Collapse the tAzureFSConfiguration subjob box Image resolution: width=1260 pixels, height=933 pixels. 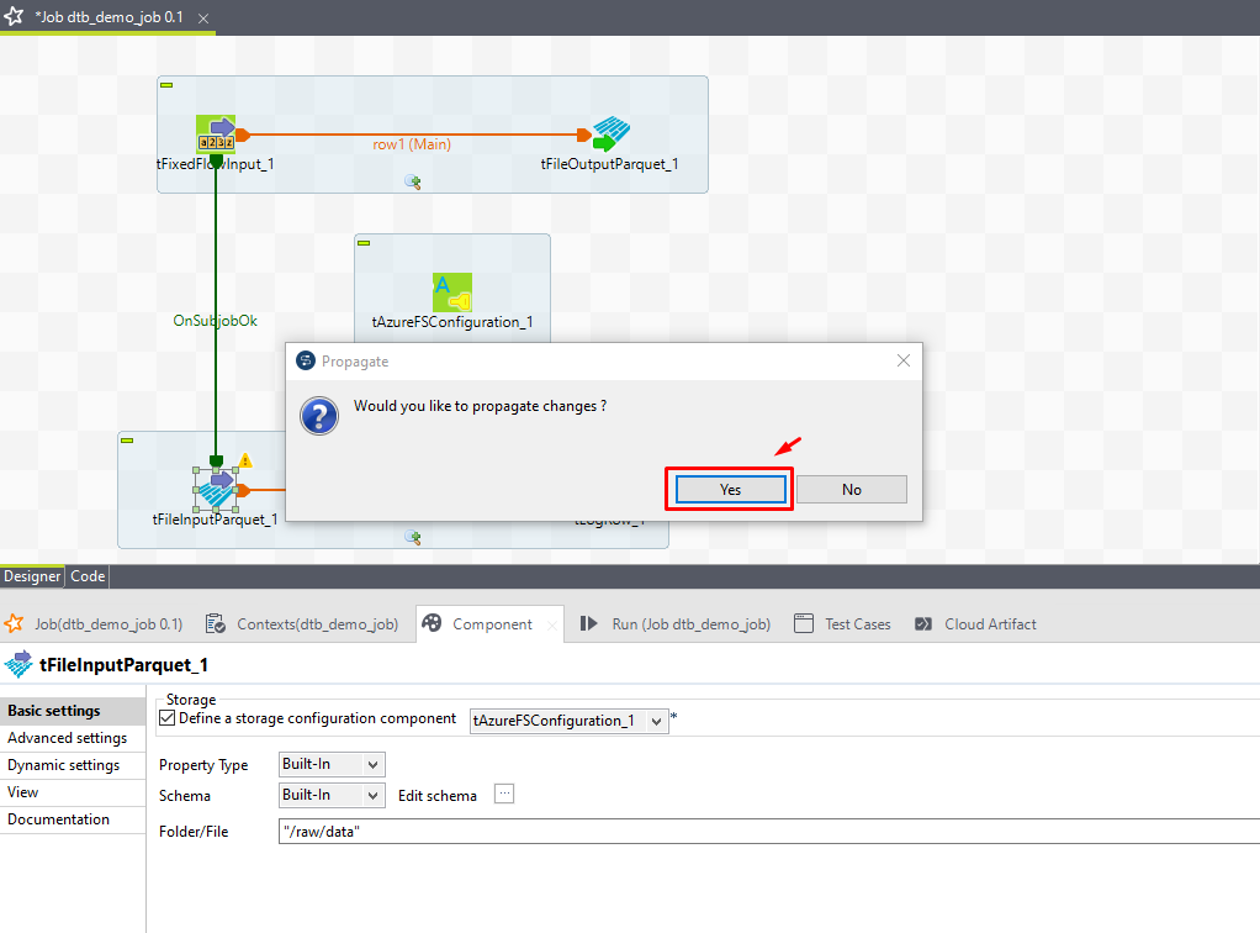pos(364,243)
